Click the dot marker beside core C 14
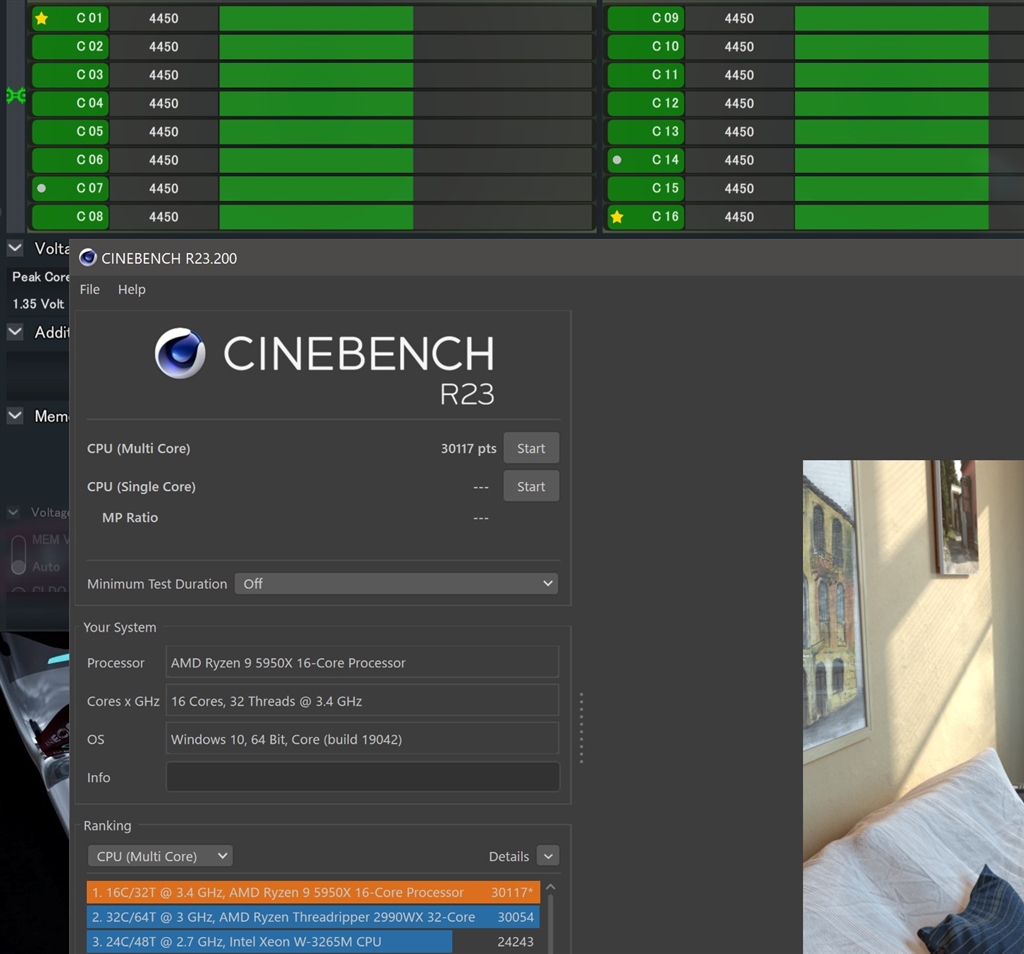The width and height of the screenshot is (1024, 954). [617, 160]
